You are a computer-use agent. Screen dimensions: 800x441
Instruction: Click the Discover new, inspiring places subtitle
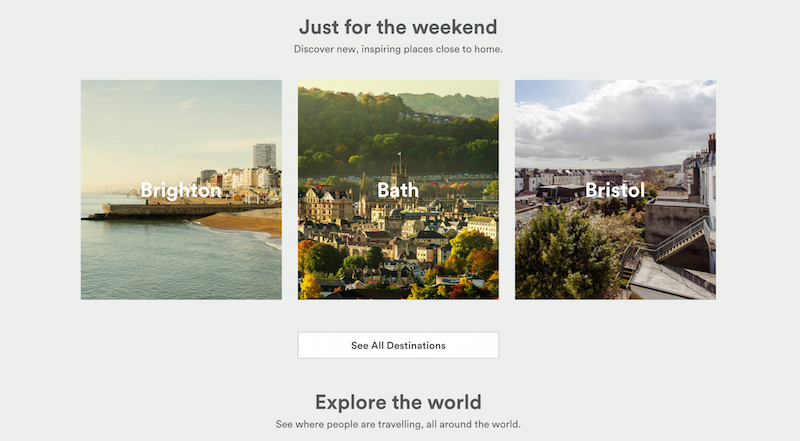[x=398, y=50]
